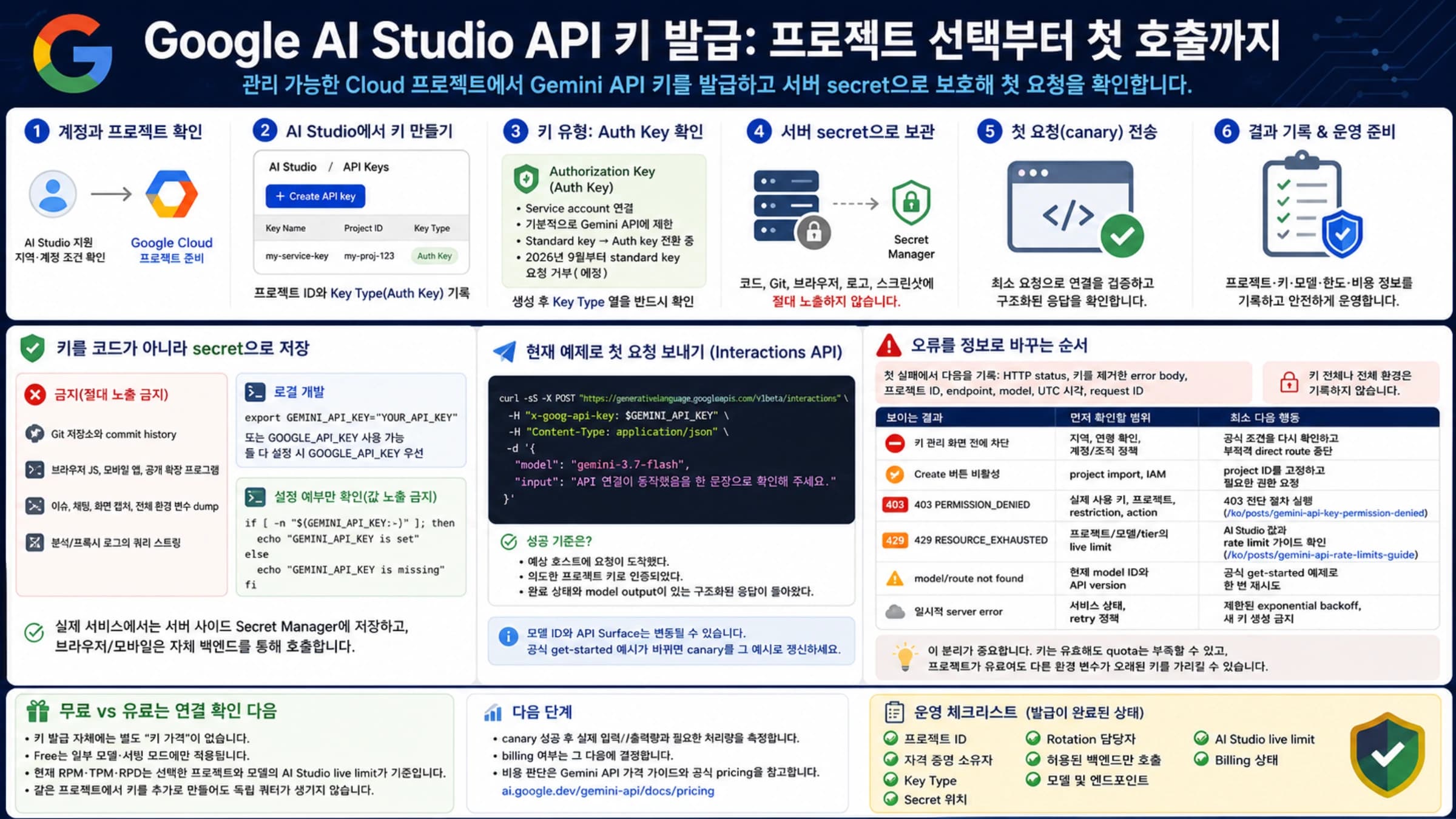1456x819 pixels.
Task: Click the orange 429 badge
Action: coord(895,540)
